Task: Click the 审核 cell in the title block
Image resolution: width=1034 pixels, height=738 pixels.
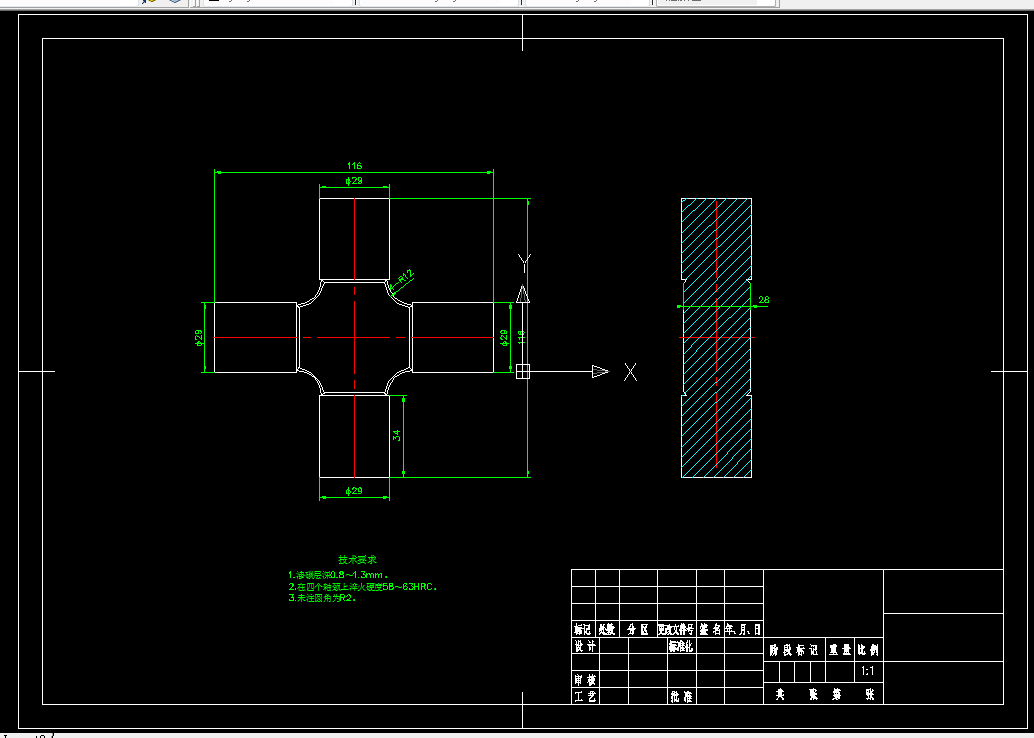Action: tap(586, 679)
